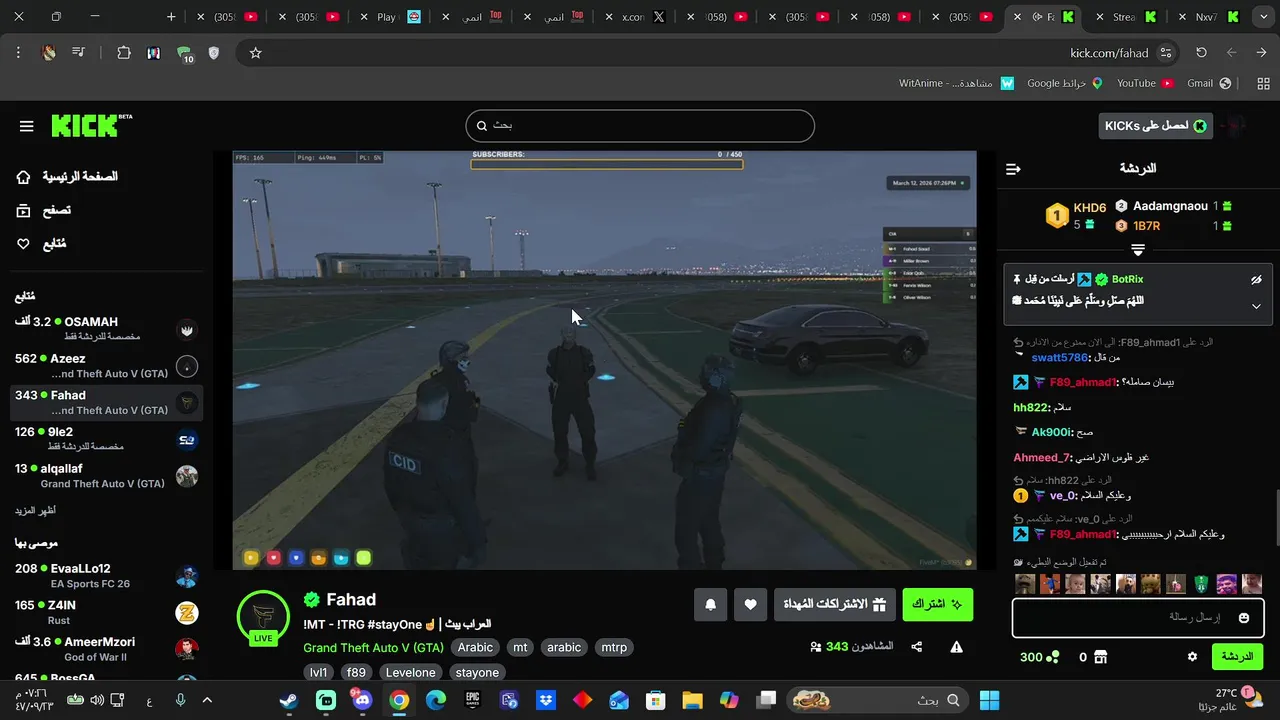The width and height of the screenshot is (1280, 720).
Task: Expand show more under following list
Action: (35, 511)
